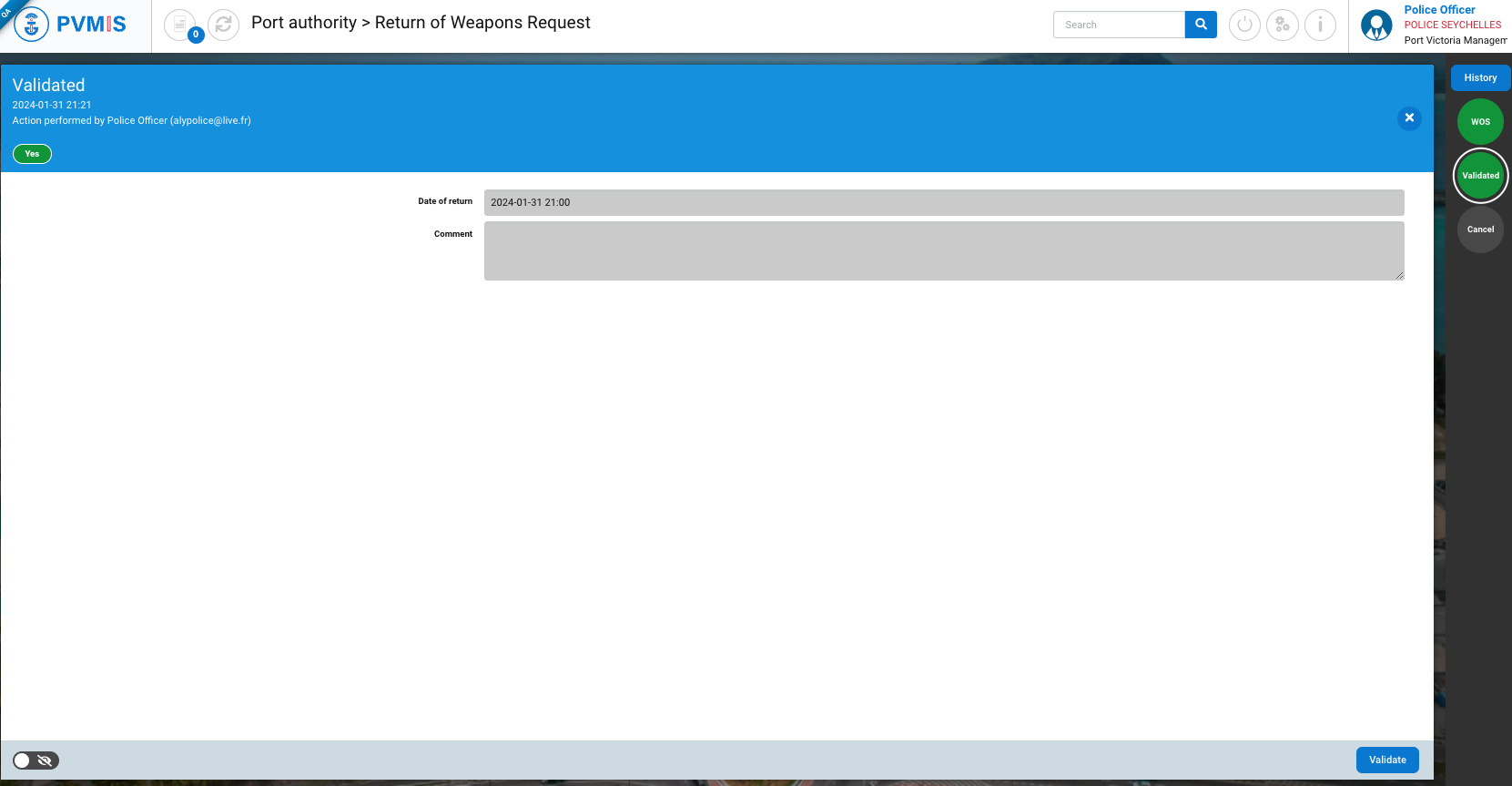Click the Police Officer profile name

coord(1439,10)
